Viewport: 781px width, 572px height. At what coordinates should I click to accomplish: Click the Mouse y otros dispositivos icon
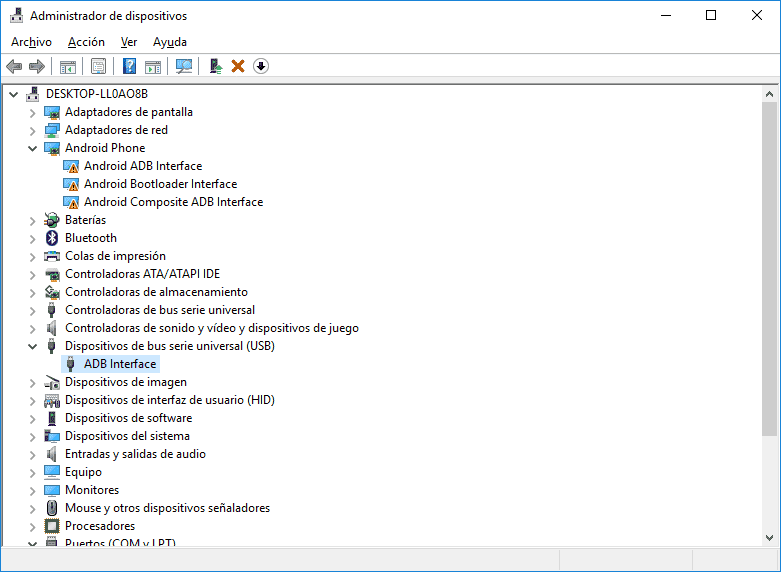point(52,508)
